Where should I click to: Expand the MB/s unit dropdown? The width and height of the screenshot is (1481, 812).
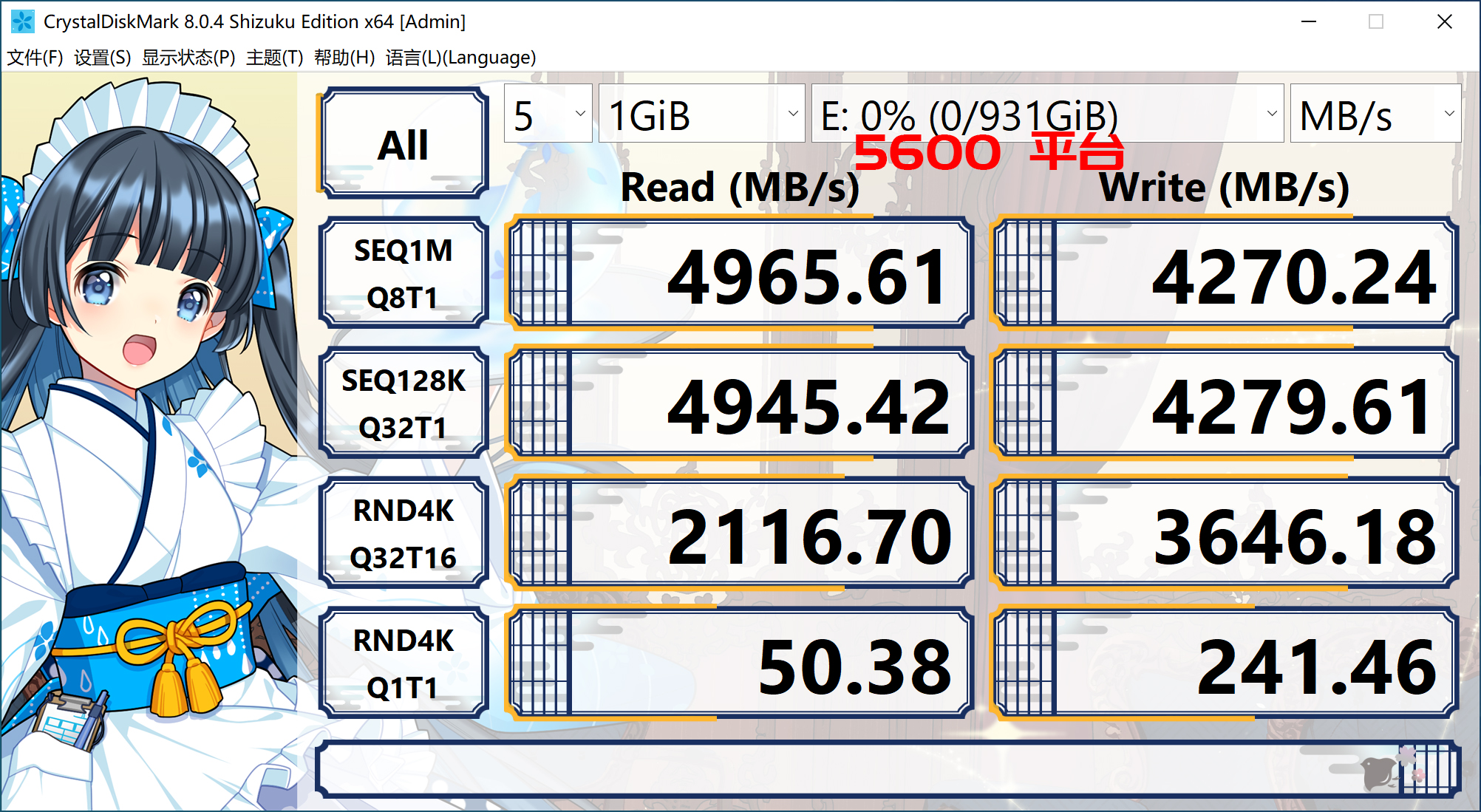pyautogui.click(x=1375, y=114)
